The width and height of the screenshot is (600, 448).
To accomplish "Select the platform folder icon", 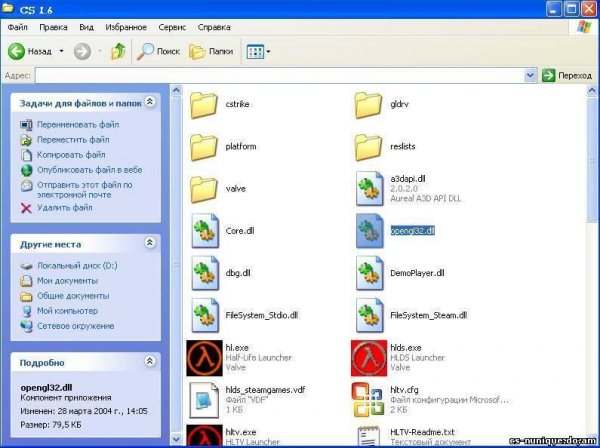I will 204,147.
